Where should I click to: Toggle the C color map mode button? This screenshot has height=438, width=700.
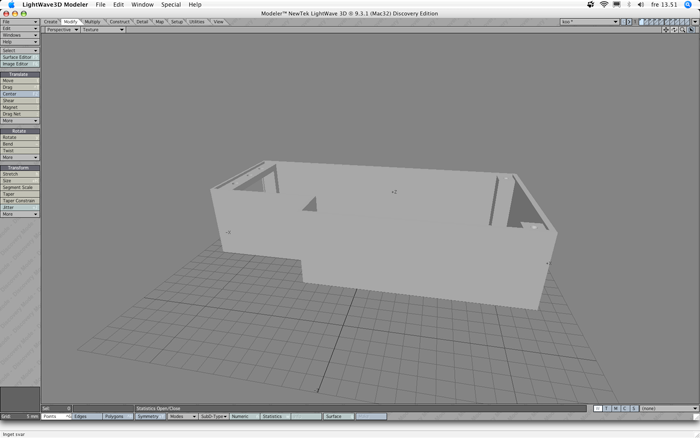pos(625,409)
